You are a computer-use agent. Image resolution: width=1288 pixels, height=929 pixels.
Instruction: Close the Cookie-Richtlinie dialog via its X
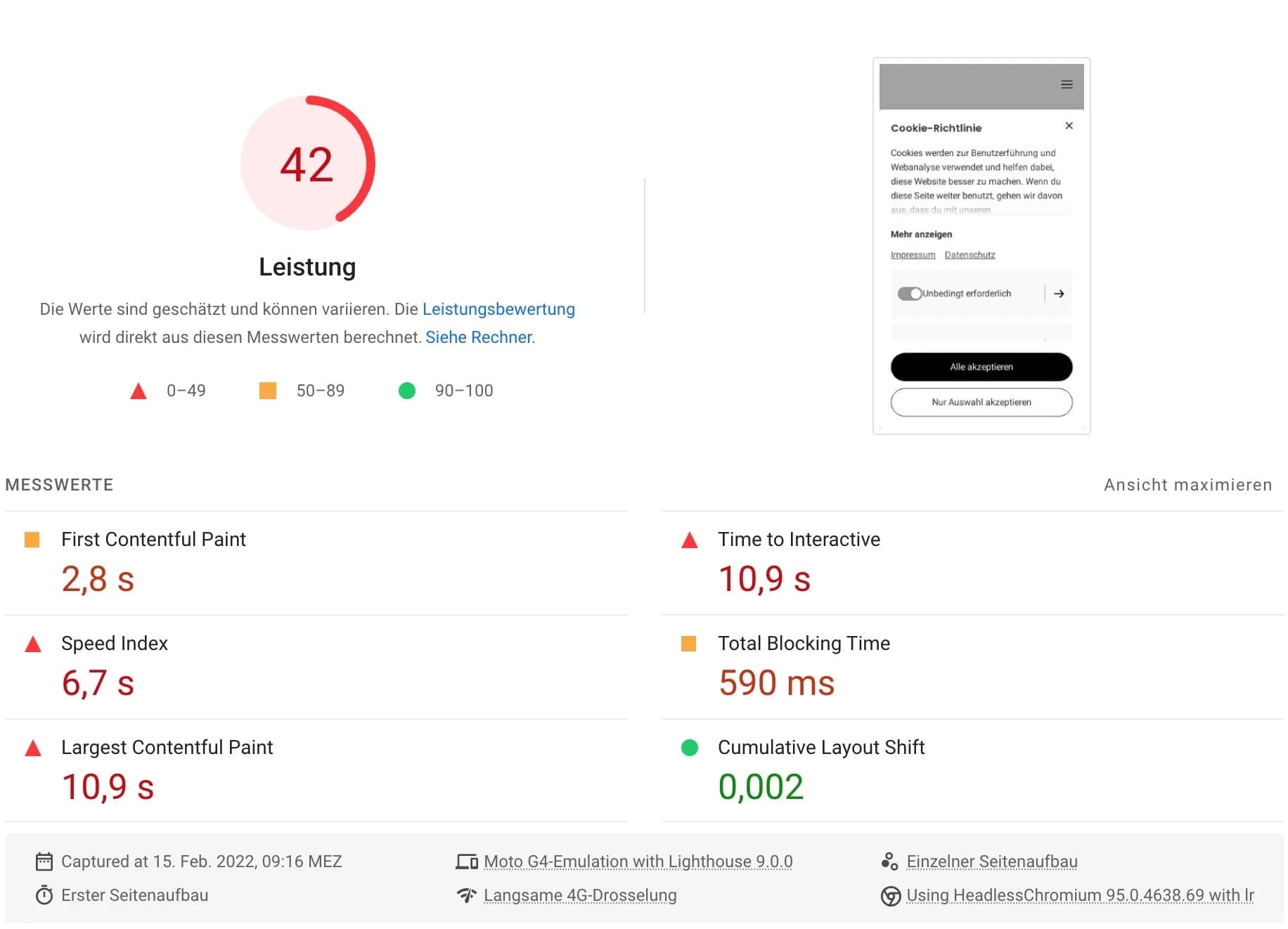click(x=1069, y=126)
